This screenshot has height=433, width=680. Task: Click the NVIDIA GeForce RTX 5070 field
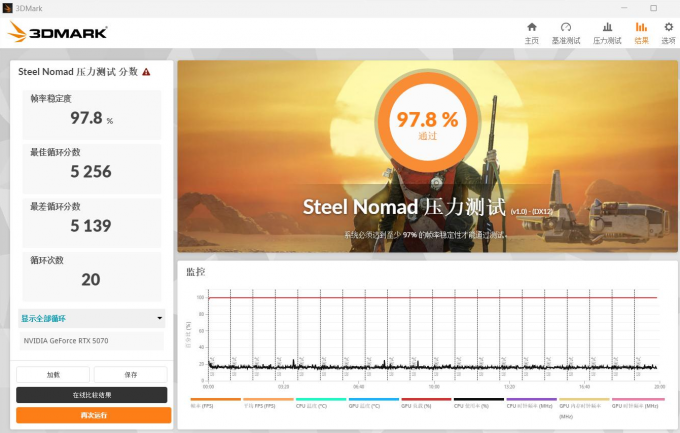tap(92, 341)
